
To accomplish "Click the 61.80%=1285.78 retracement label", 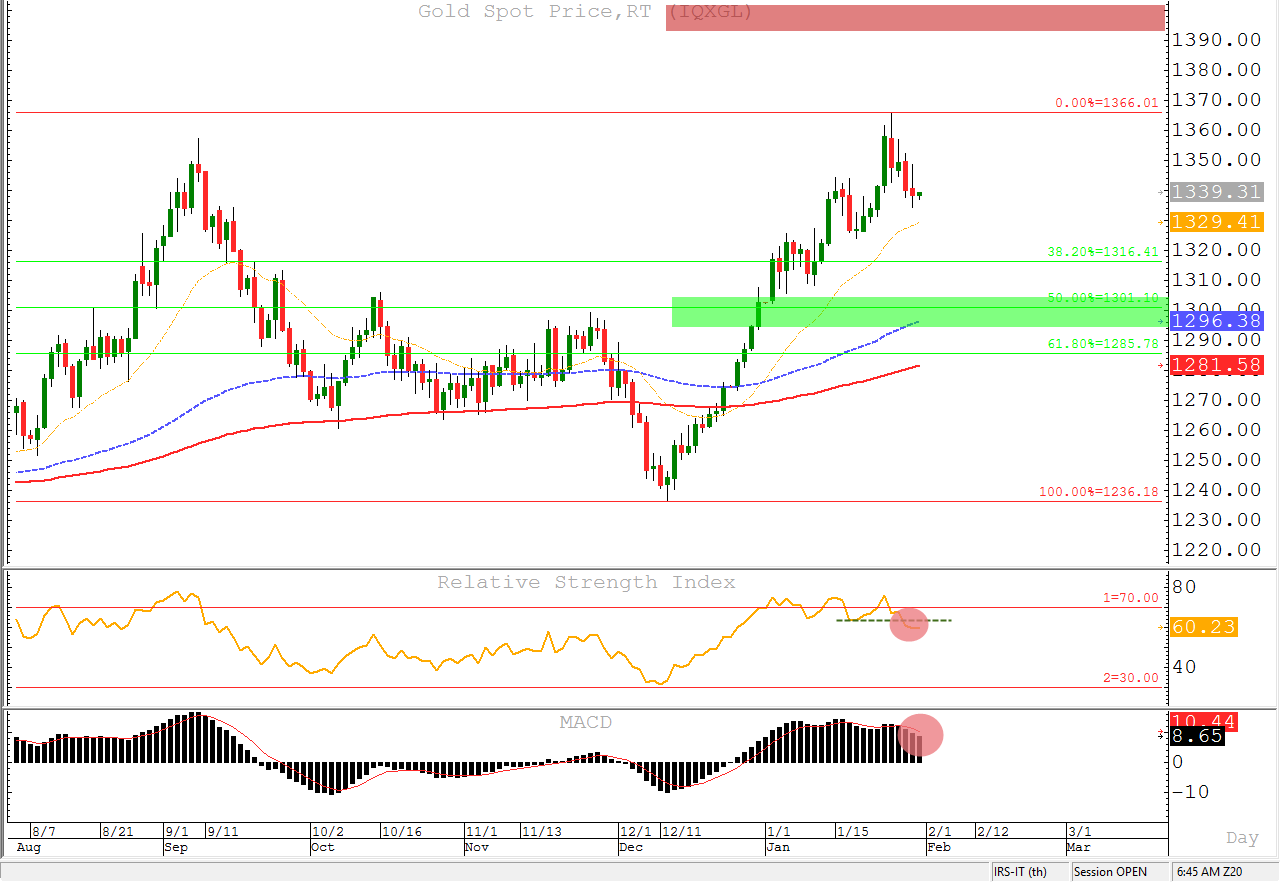I will (1102, 343).
